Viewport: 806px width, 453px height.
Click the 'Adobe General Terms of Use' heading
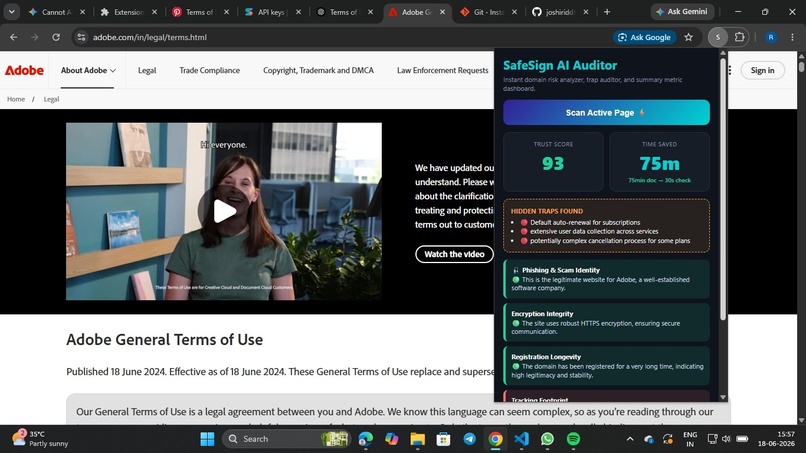click(x=164, y=339)
